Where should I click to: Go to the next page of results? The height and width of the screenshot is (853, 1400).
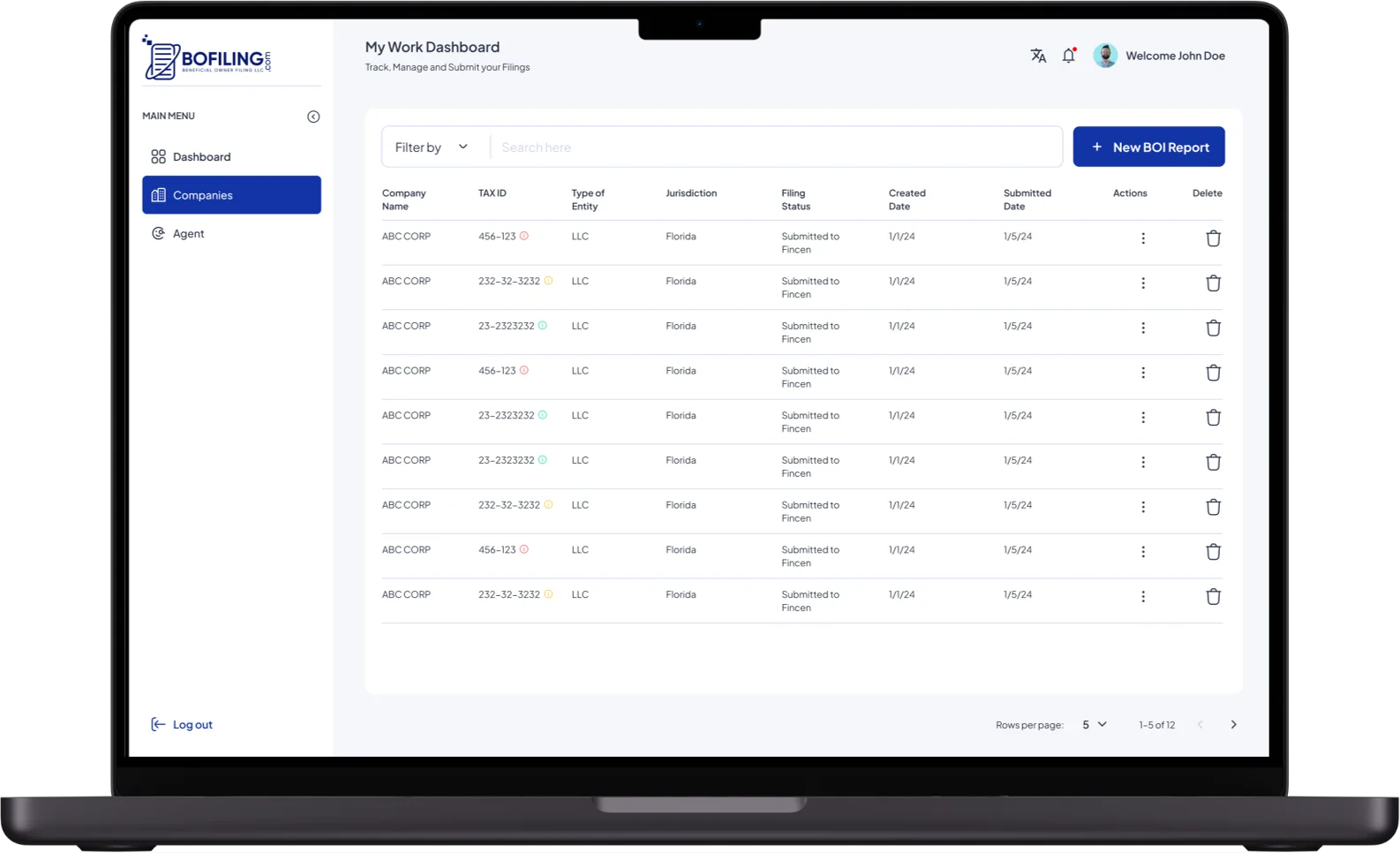[1234, 725]
